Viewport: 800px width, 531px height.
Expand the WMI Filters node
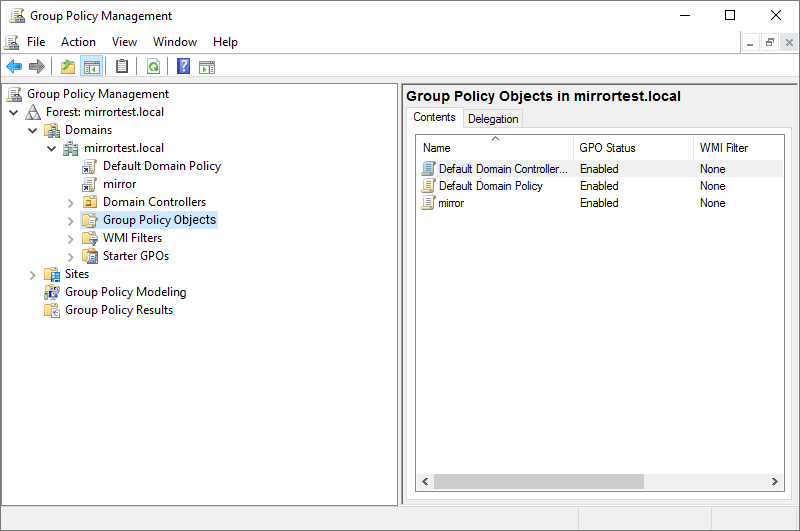click(x=70, y=239)
